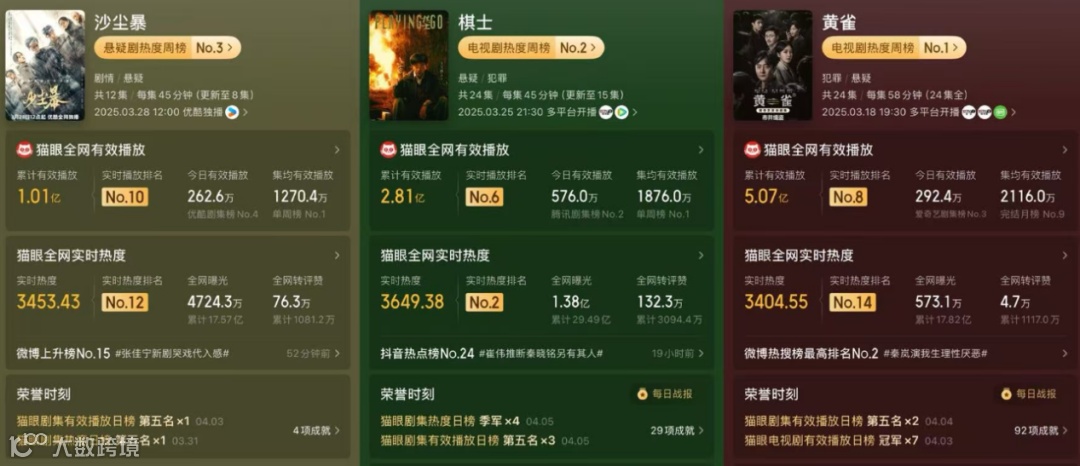Open 黄雀 电视剧热度周榜 No.1 badge
The height and width of the screenshot is (466, 1080).
coord(894,47)
